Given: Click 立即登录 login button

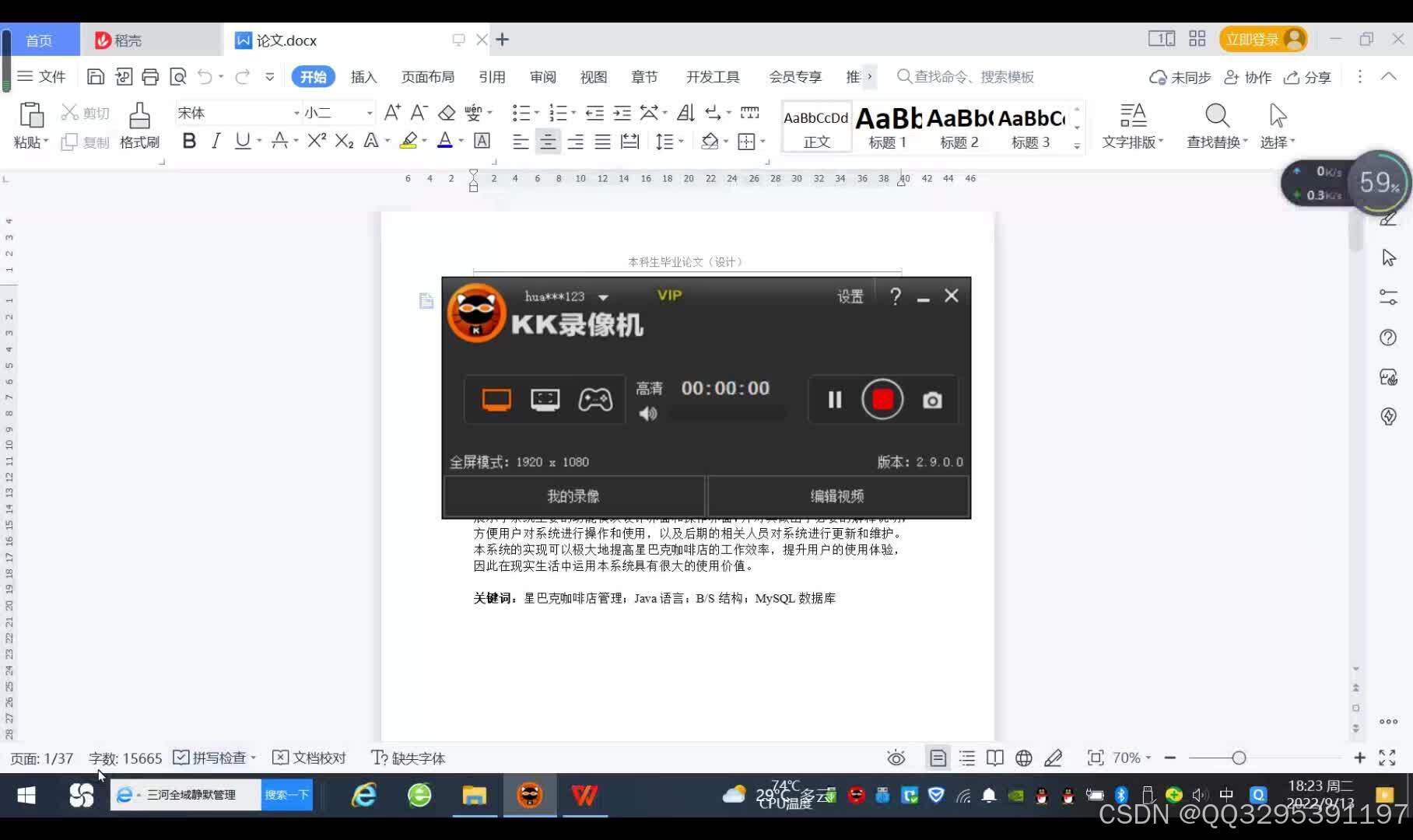Looking at the screenshot, I should click(1263, 39).
